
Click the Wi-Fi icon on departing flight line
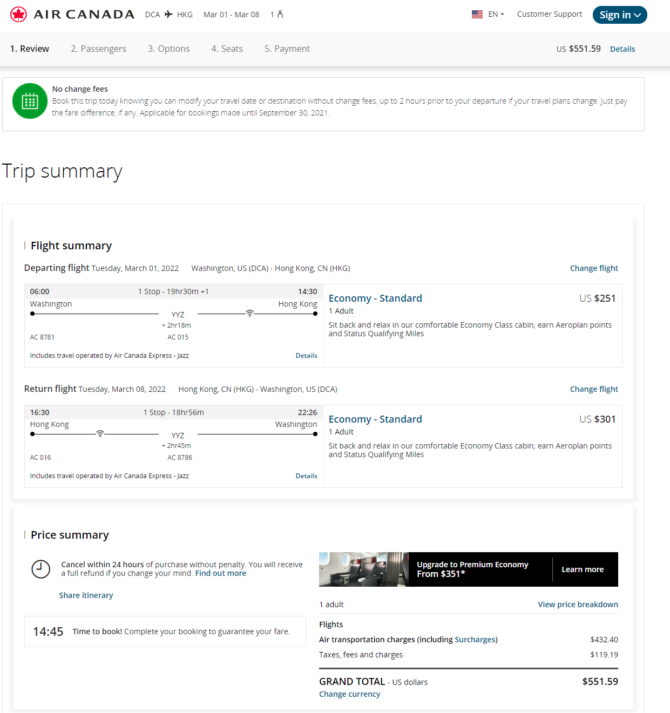tap(249, 313)
